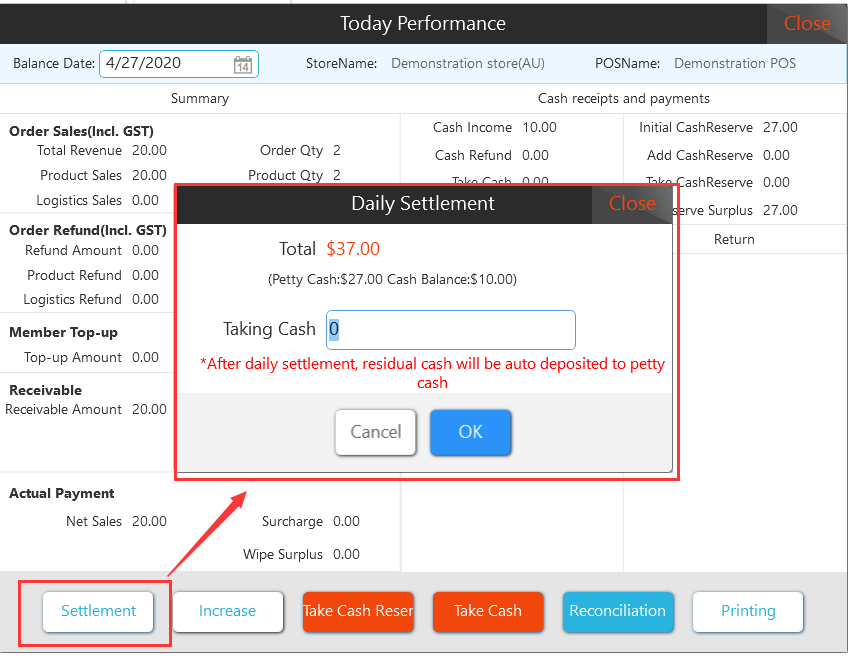Focus the Taking Cash input box
Image resolution: width=848 pixels, height=662 pixels.
tap(450, 330)
